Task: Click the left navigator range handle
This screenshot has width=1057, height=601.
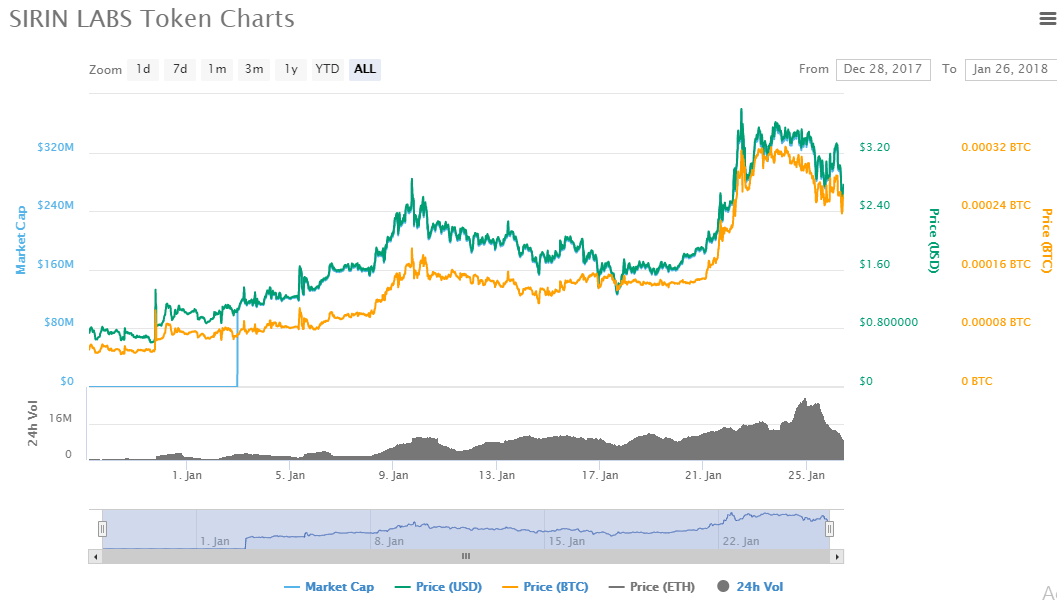Action: click(x=102, y=529)
